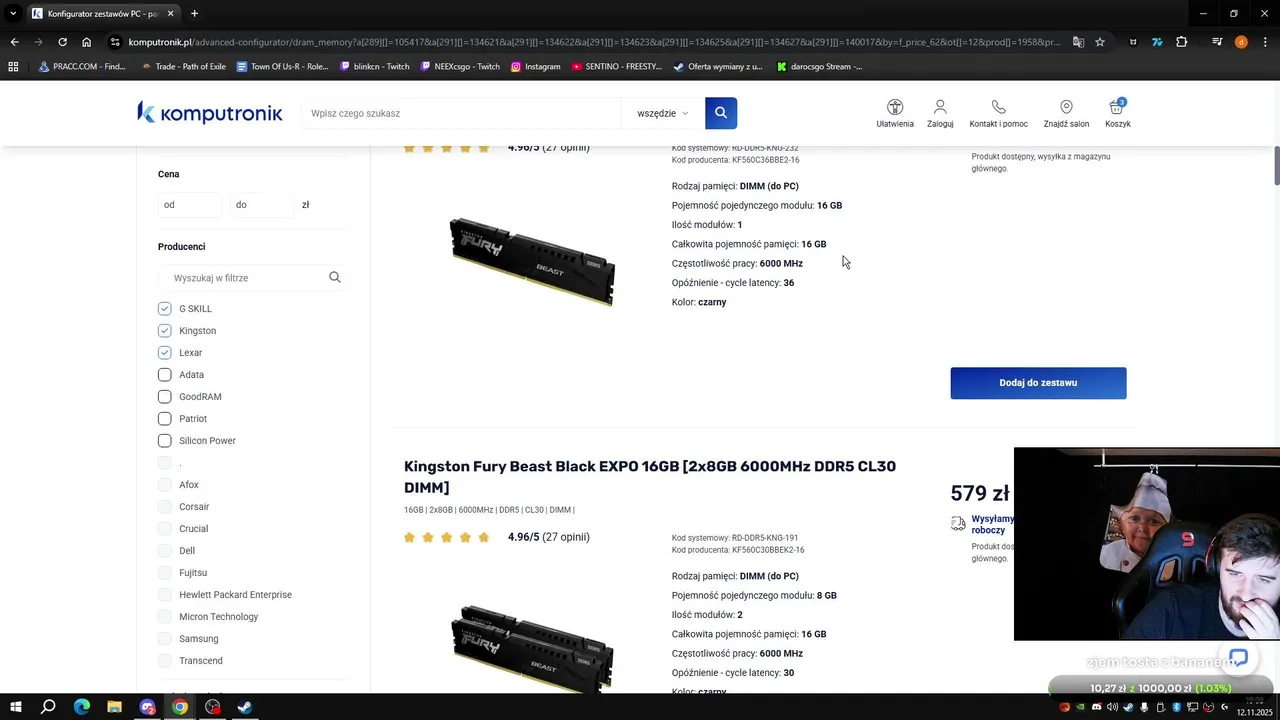Open Kingston Fury Beast Black EXPO 2x8GB title
This screenshot has height=720, width=1280.
click(650, 477)
